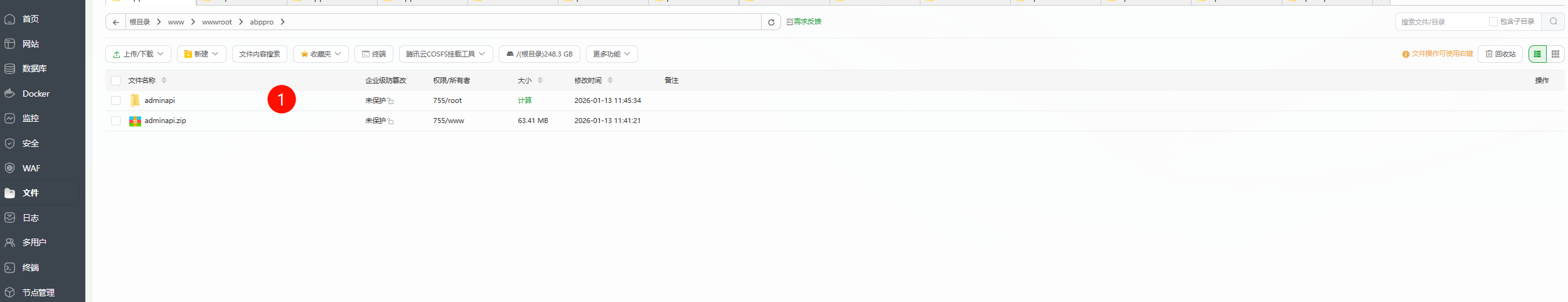
Task: Switch to grid view layout
Action: click(x=1555, y=54)
